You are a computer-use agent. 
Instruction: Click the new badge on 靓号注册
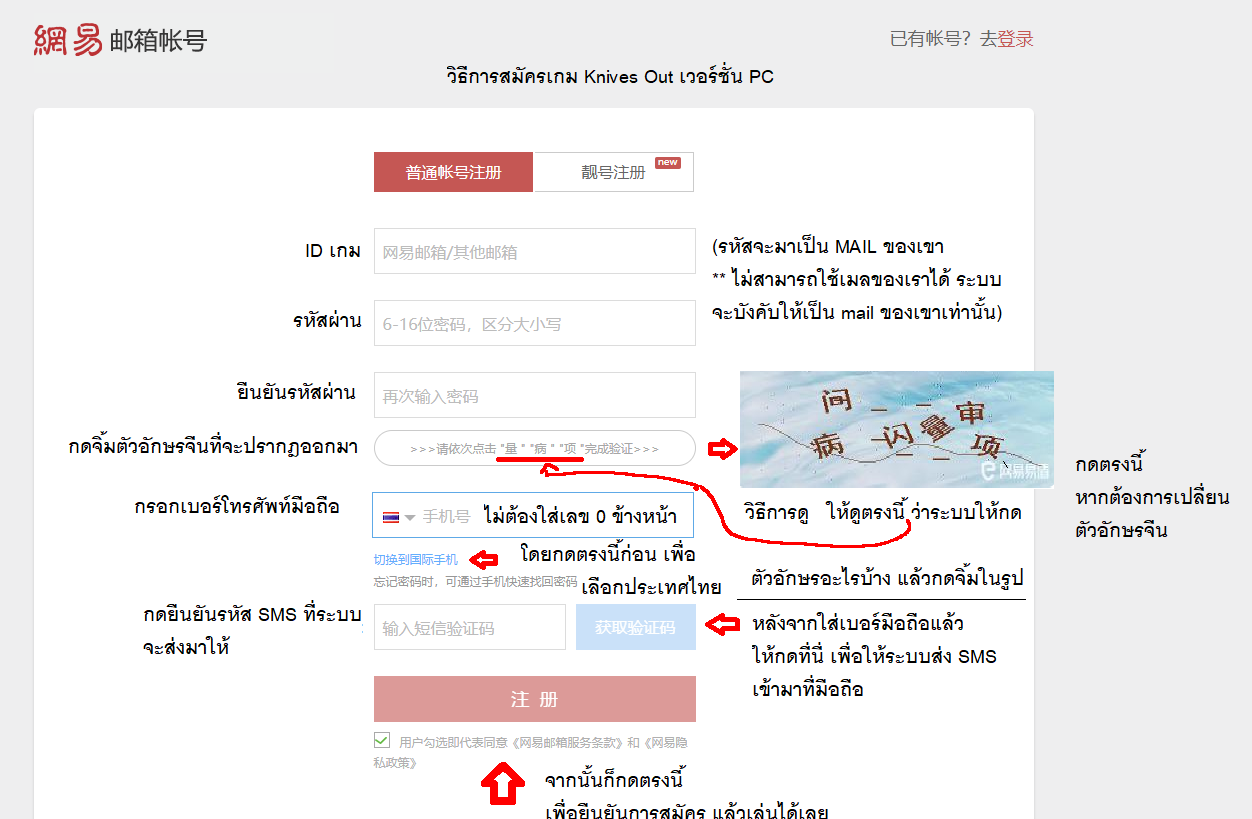(668, 162)
